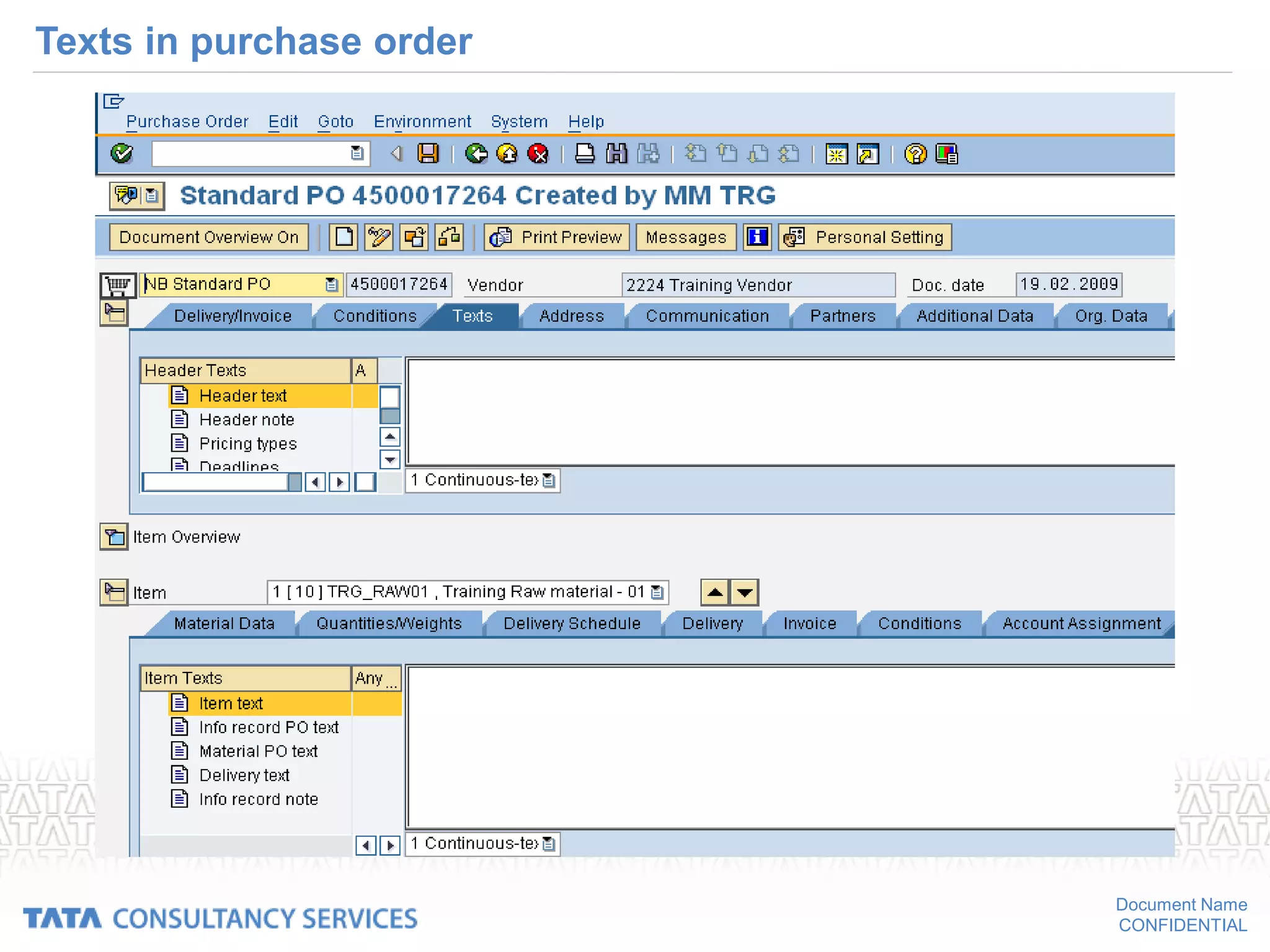This screenshot has height=952, width=1270.
Task: Switch to the Delivery/Invoice tab
Action: (233, 316)
